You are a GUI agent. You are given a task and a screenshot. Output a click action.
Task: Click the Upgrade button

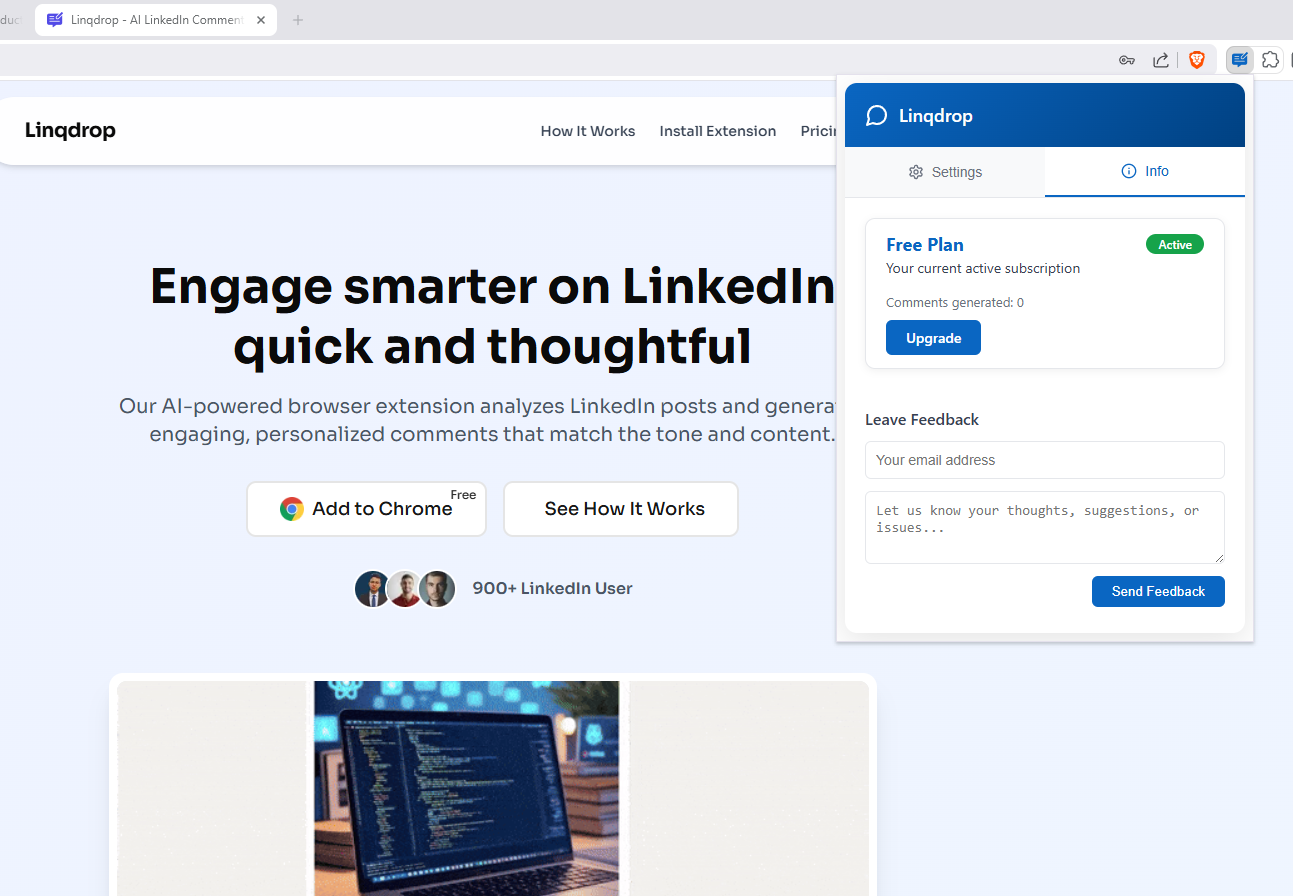click(933, 338)
